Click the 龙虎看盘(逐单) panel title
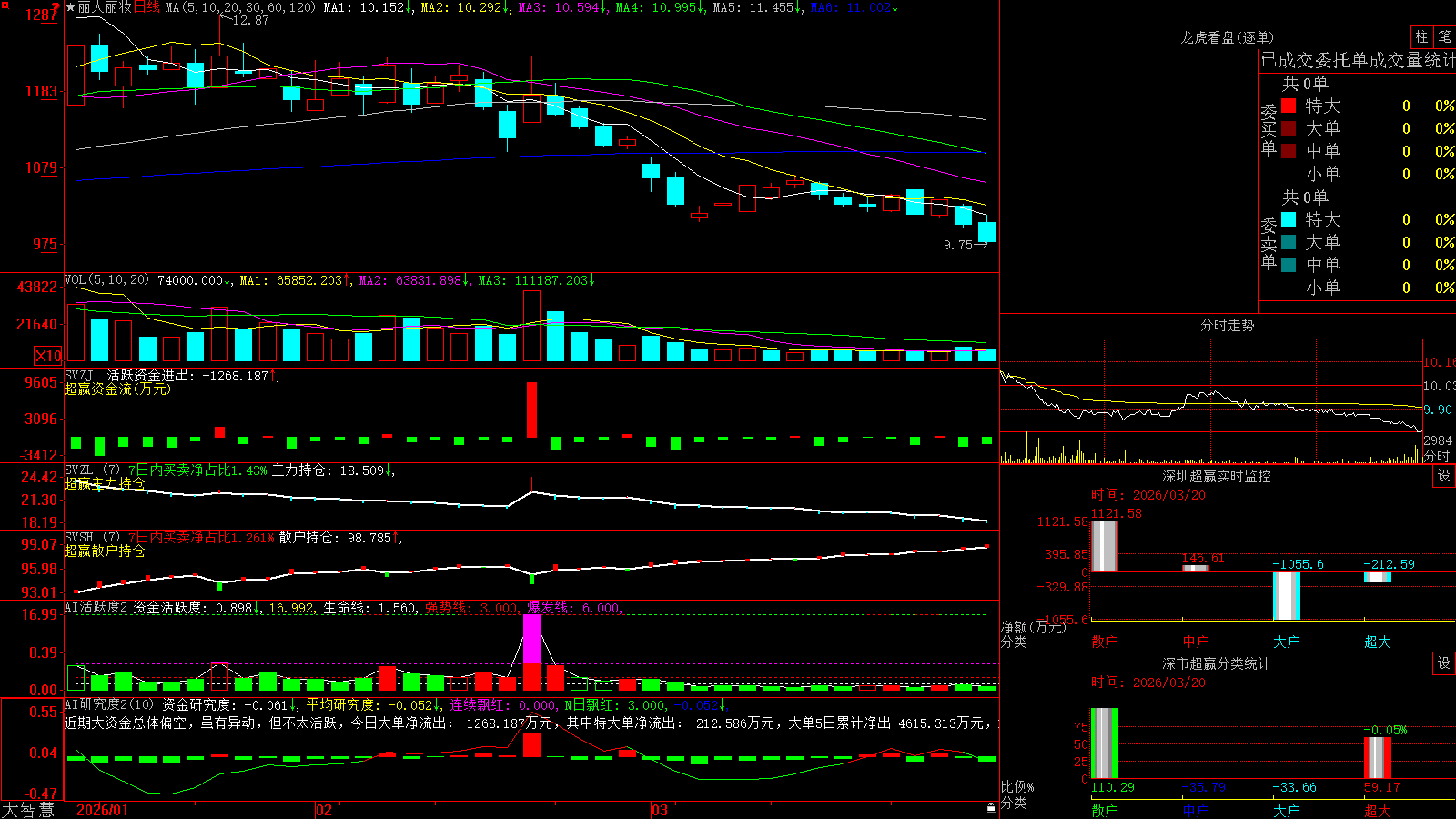 coord(1227,37)
